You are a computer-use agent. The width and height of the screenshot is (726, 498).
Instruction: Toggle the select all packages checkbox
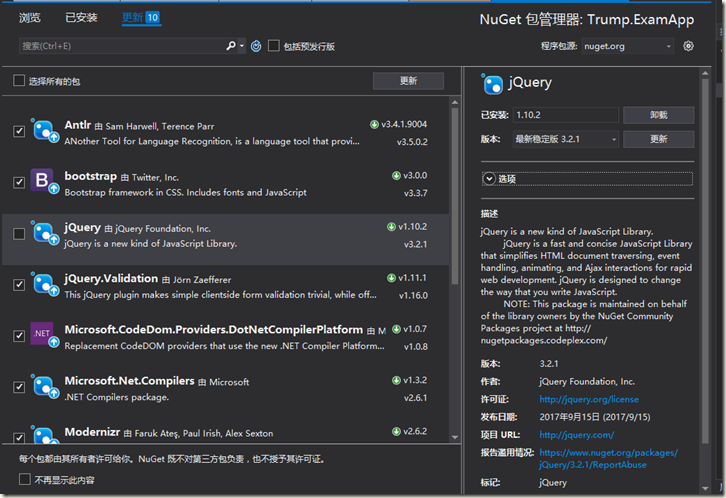click(x=19, y=81)
